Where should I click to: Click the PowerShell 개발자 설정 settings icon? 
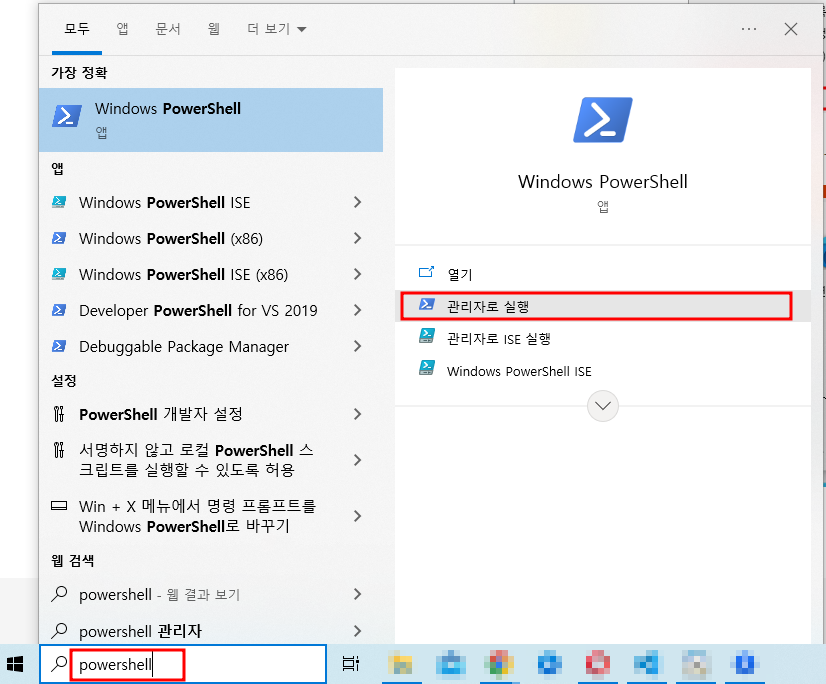click(x=59, y=414)
